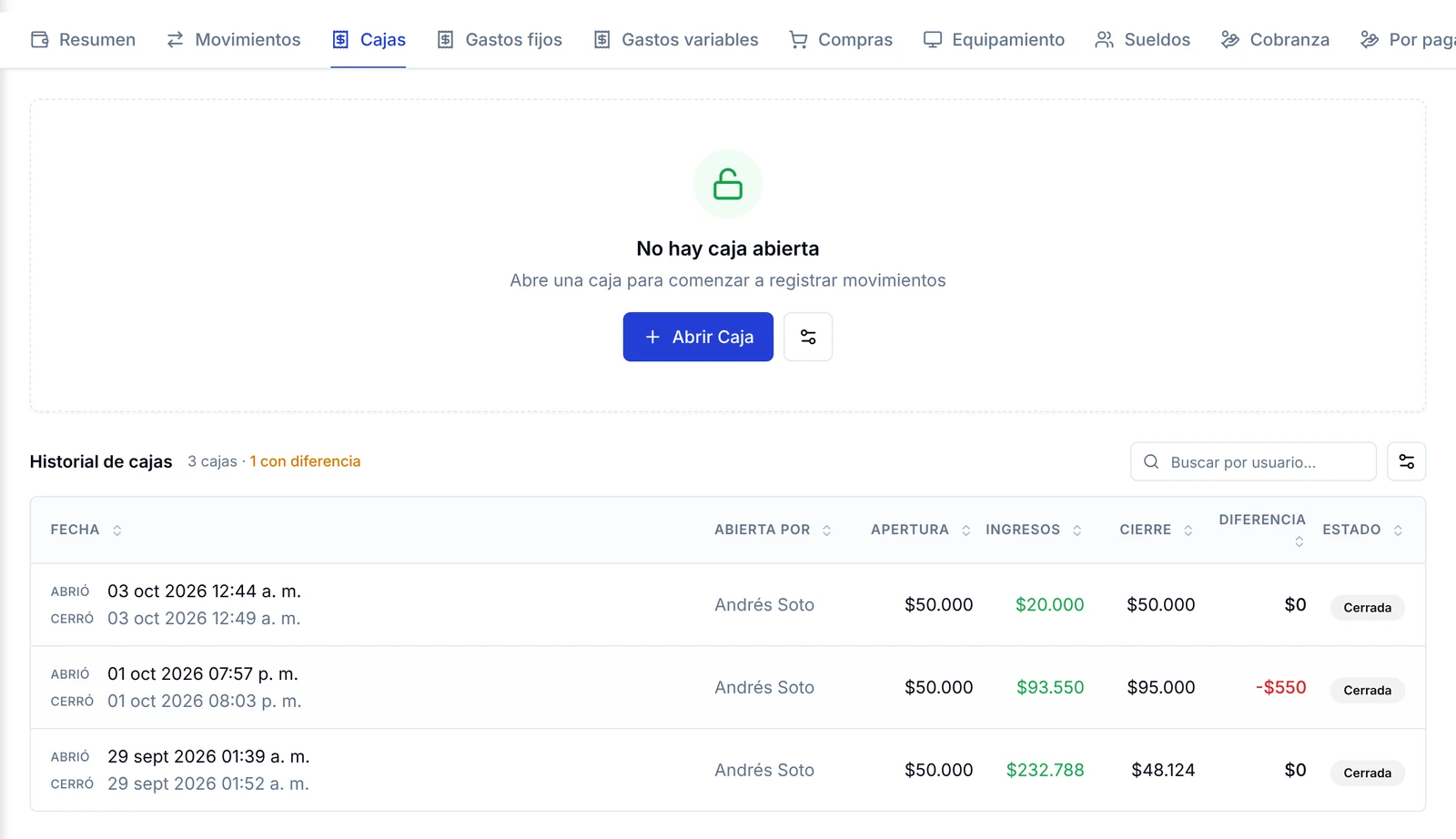The image size is (1456, 839).
Task: Sort by Apertura column
Action: click(x=921, y=530)
